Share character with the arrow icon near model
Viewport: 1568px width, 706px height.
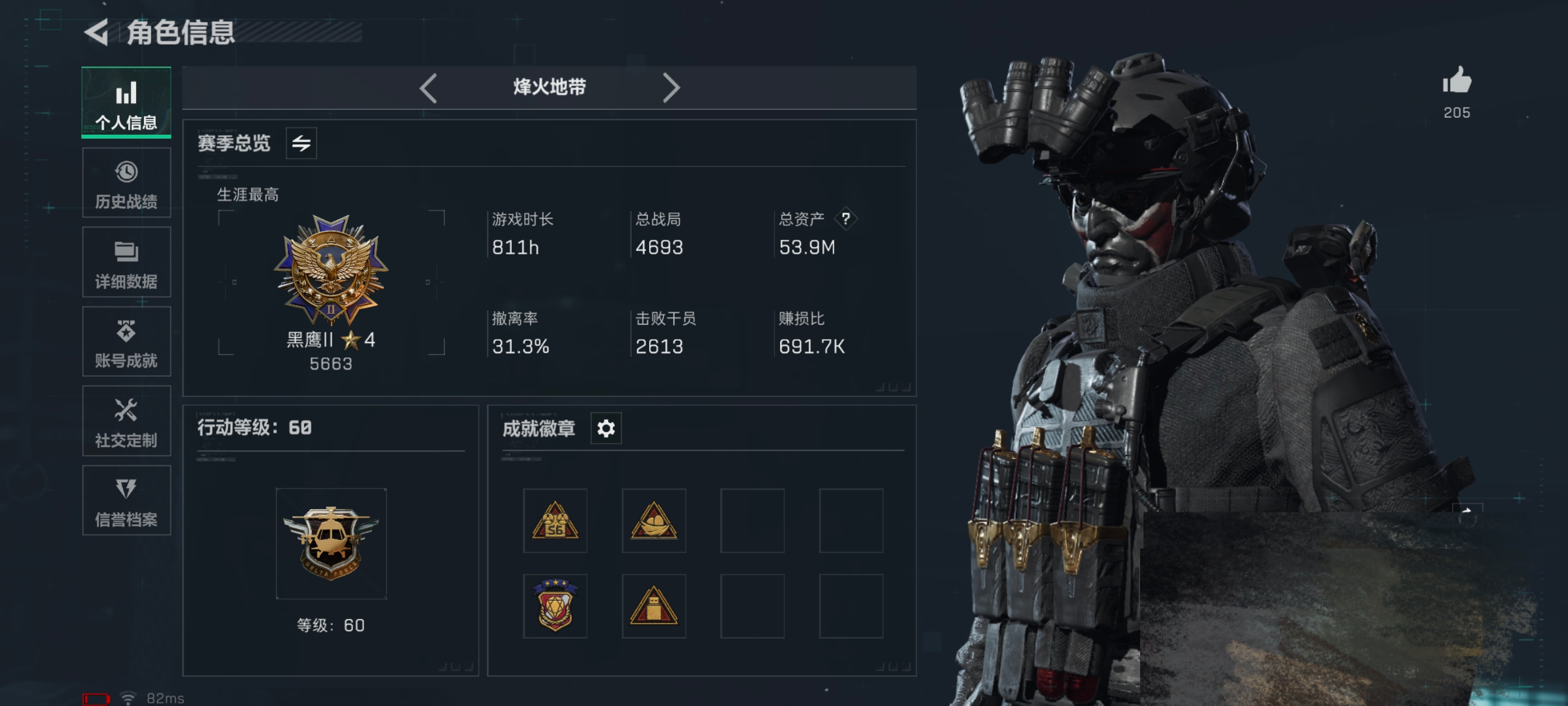(1467, 513)
